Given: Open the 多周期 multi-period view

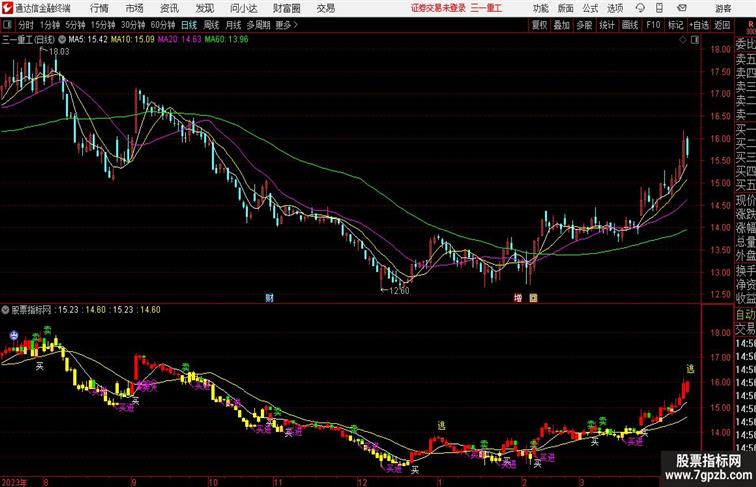Looking at the screenshot, I should click(258, 25).
